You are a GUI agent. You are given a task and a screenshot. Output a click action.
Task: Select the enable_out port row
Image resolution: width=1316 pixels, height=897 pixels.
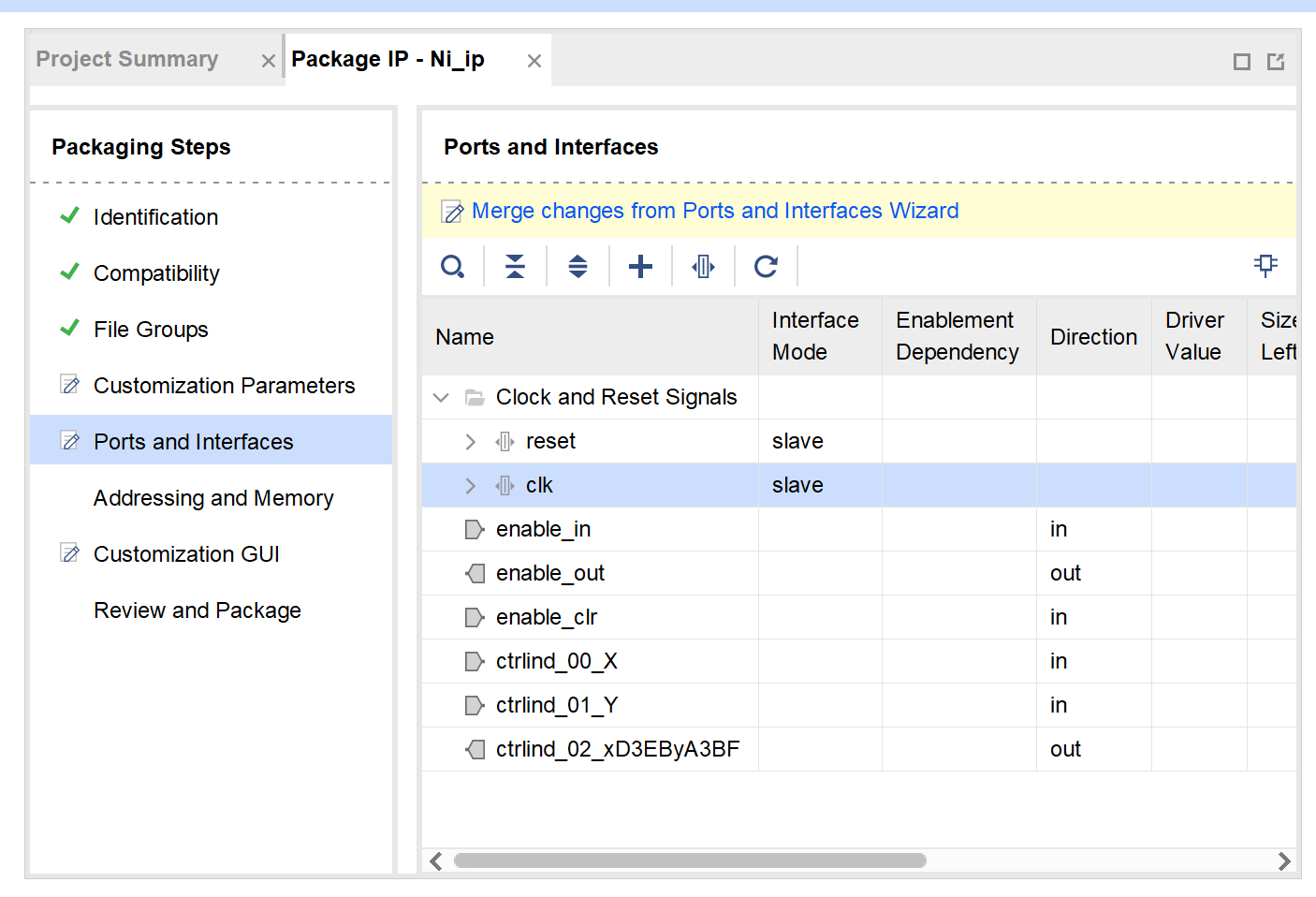click(550, 573)
